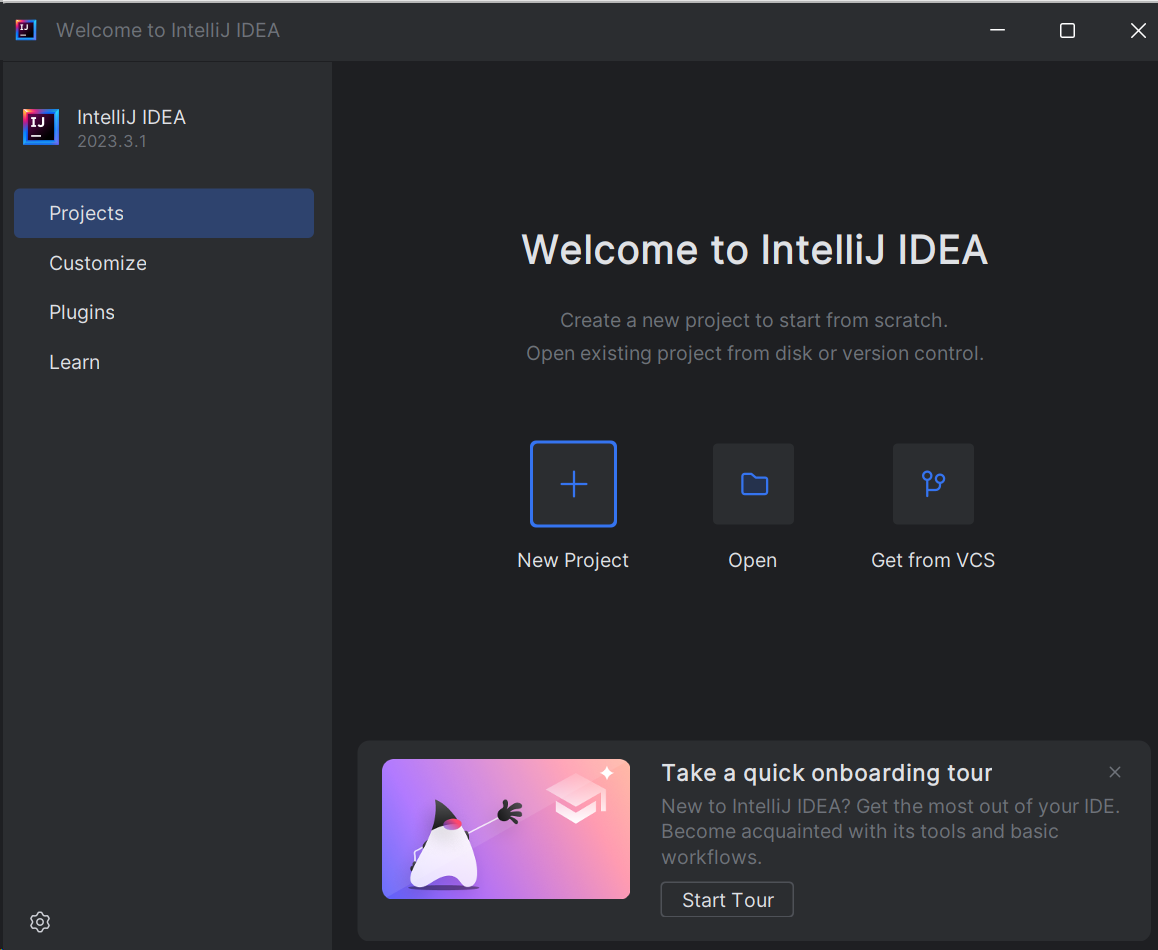Minimize the welcome window
The width and height of the screenshot is (1158, 950).
pos(997,30)
